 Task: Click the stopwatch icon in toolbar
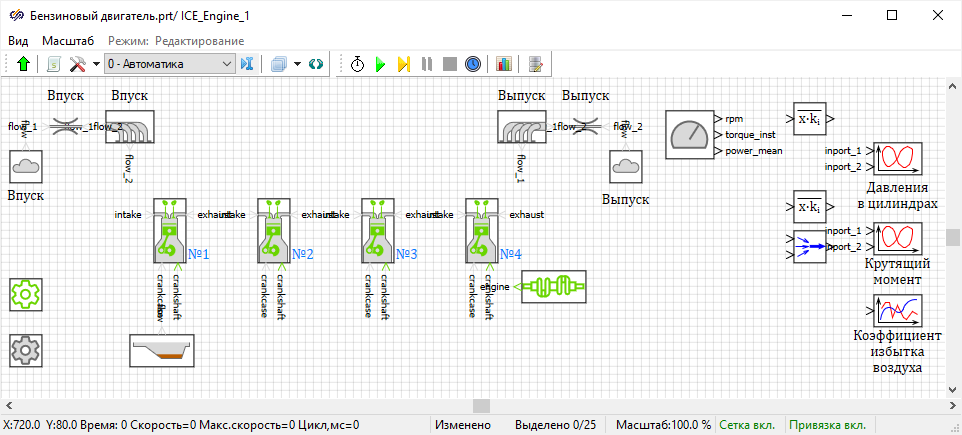(x=357, y=64)
